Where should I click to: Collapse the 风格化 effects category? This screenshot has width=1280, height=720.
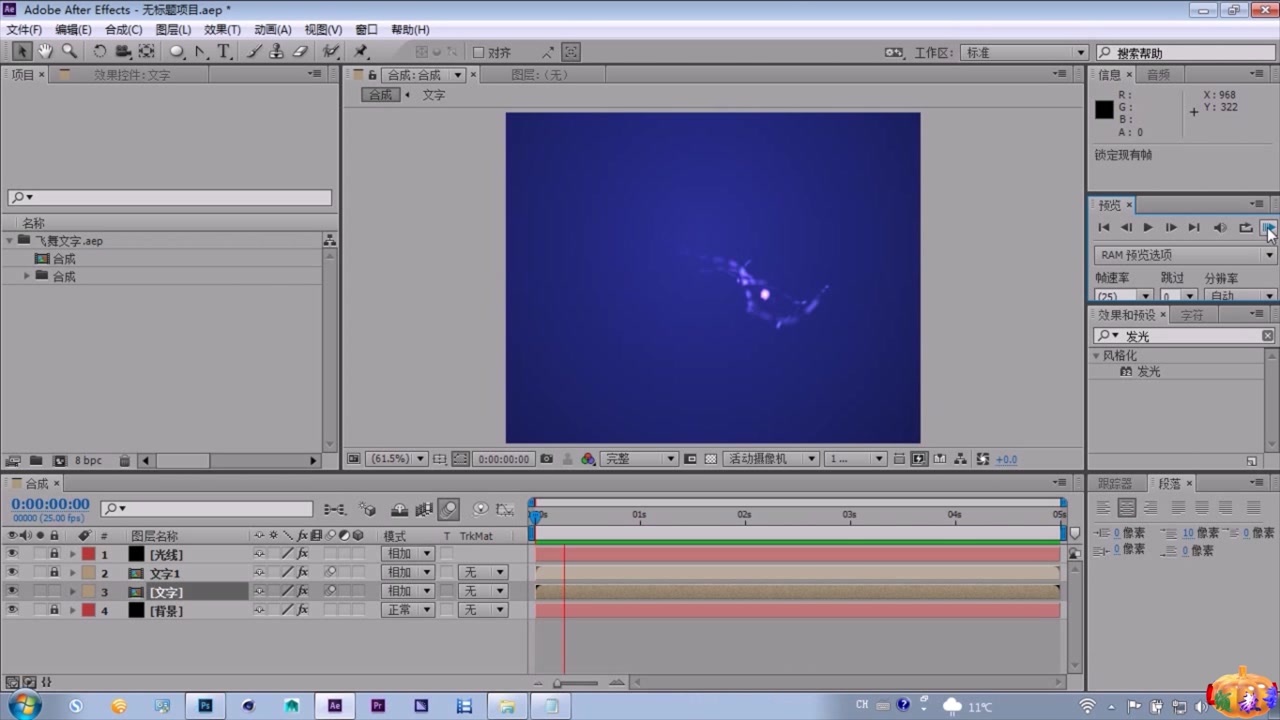click(1096, 355)
